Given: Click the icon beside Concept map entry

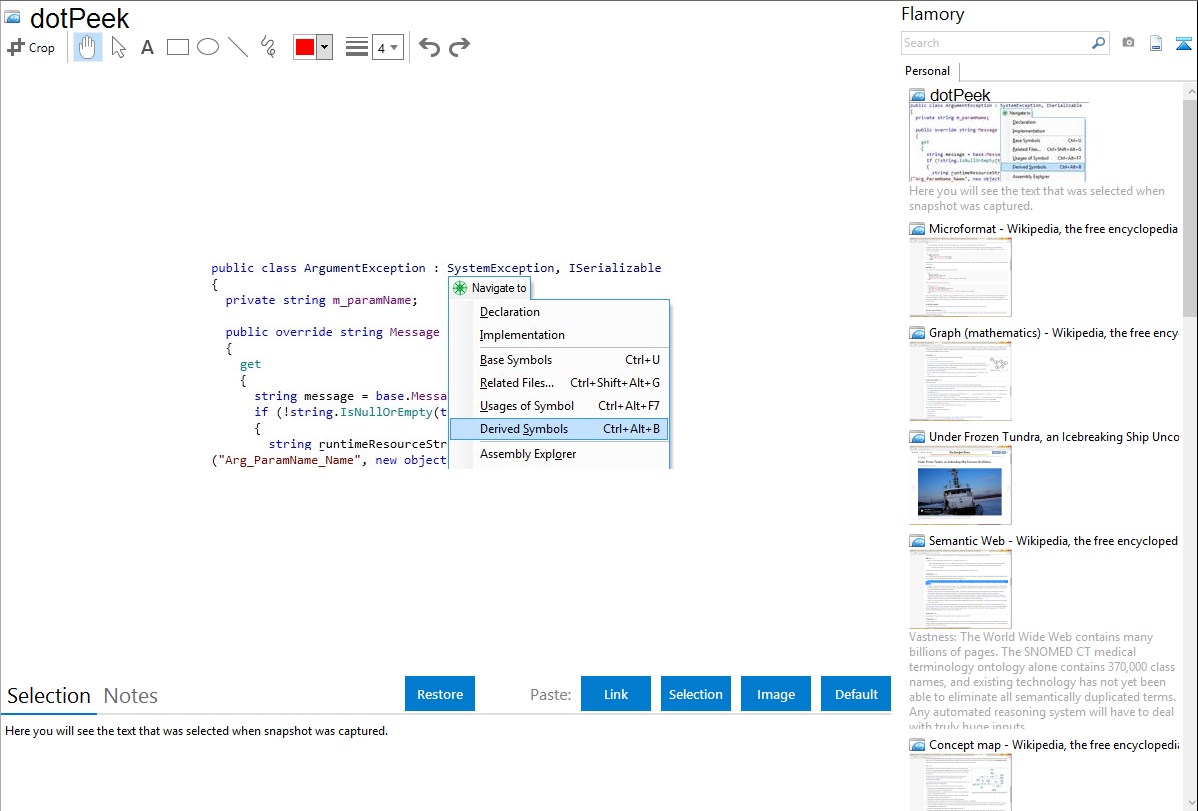Looking at the screenshot, I should [x=917, y=744].
